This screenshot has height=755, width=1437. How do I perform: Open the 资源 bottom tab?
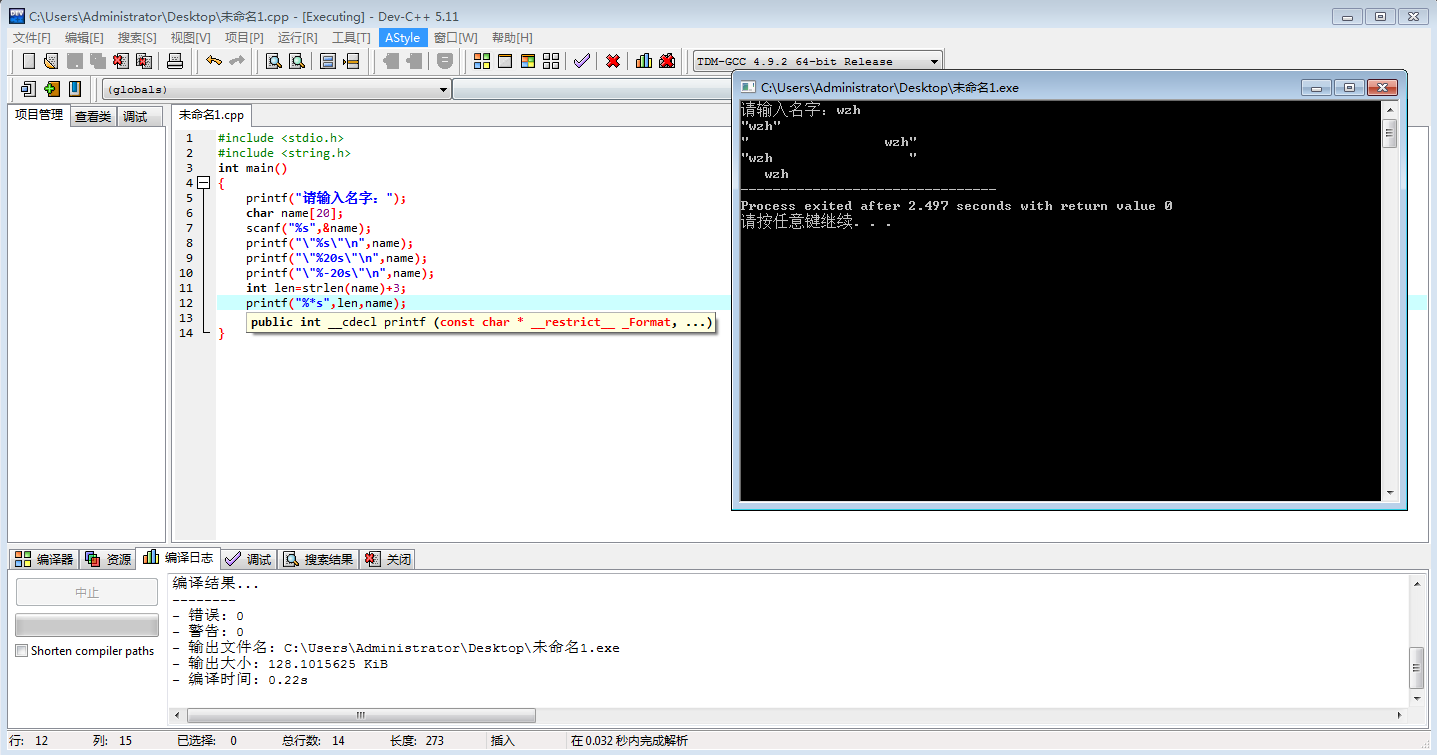point(108,559)
